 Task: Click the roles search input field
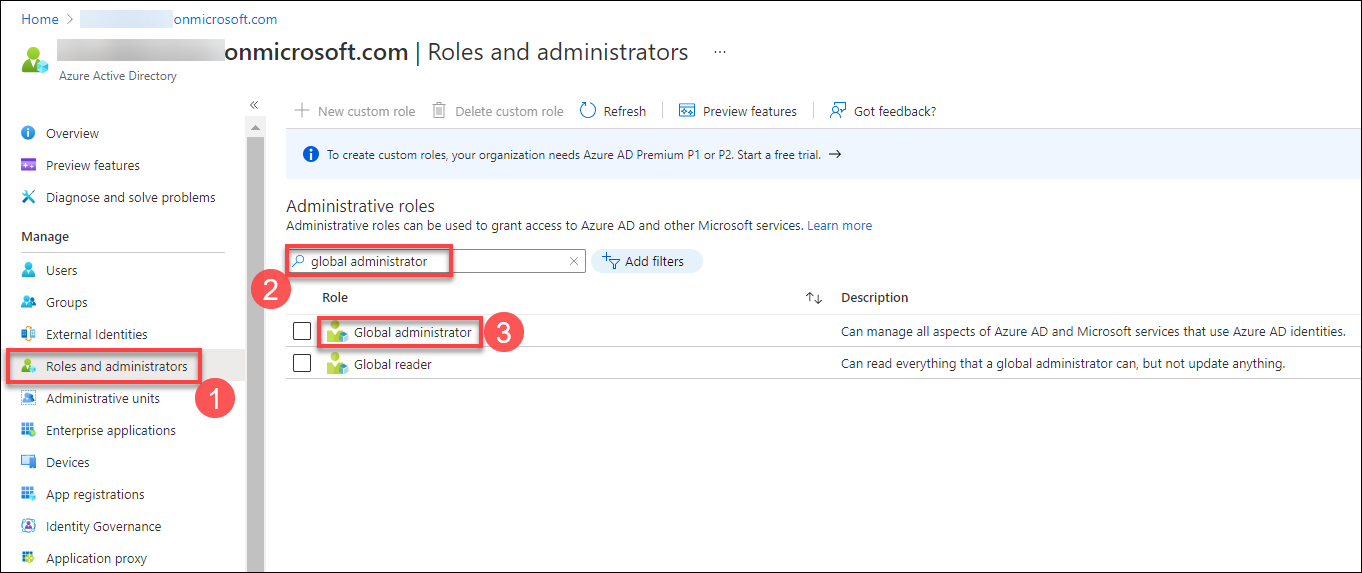[x=436, y=261]
